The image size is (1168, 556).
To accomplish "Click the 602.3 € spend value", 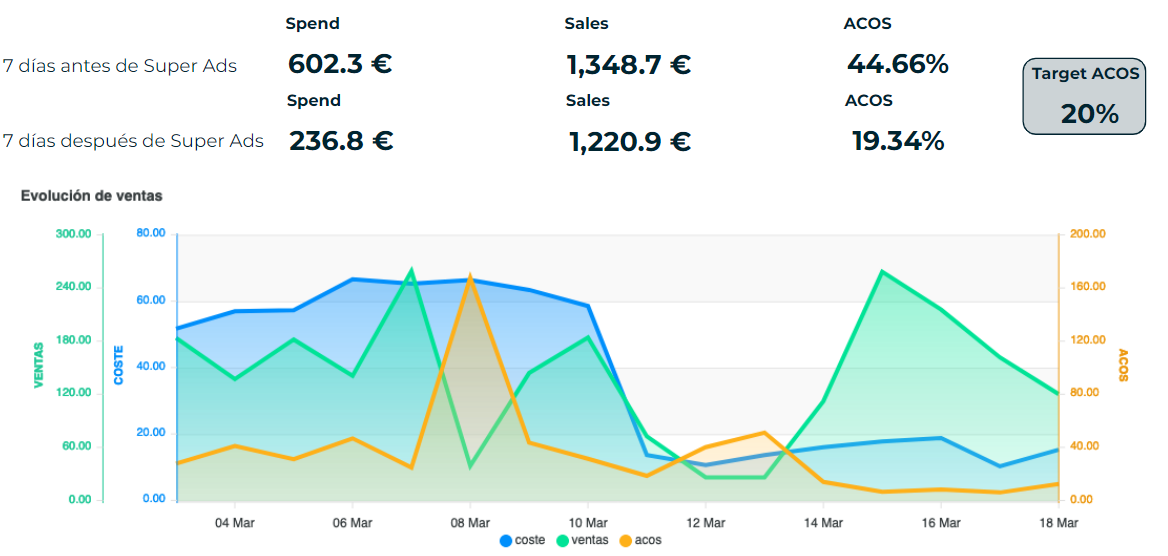I will (339, 65).
